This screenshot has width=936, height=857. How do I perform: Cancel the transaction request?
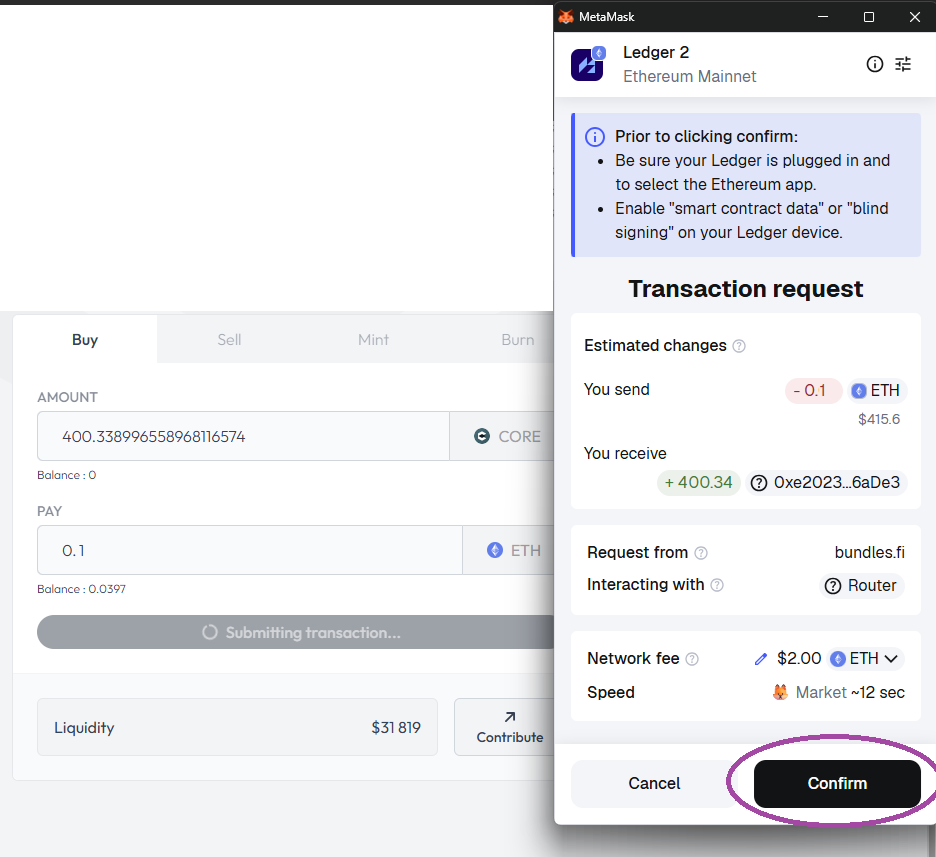[654, 783]
